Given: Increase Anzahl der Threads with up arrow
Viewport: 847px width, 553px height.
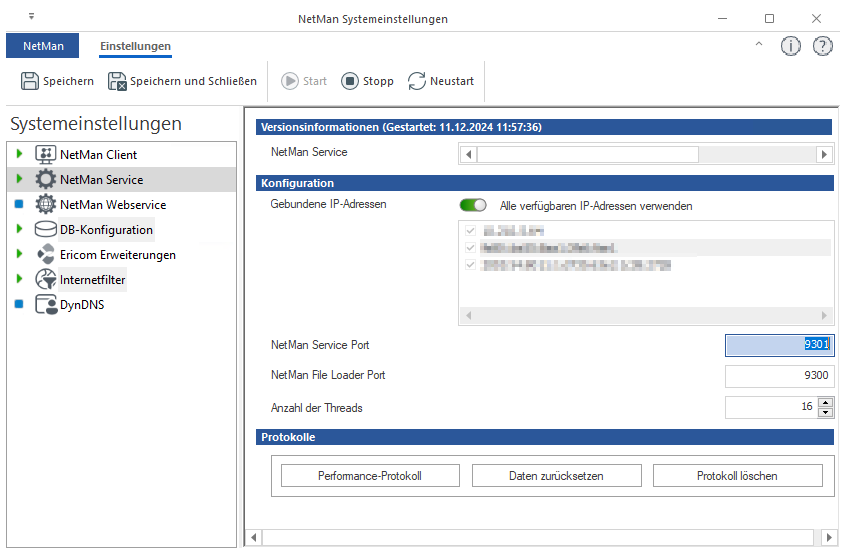Looking at the screenshot, I should [x=825, y=402].
